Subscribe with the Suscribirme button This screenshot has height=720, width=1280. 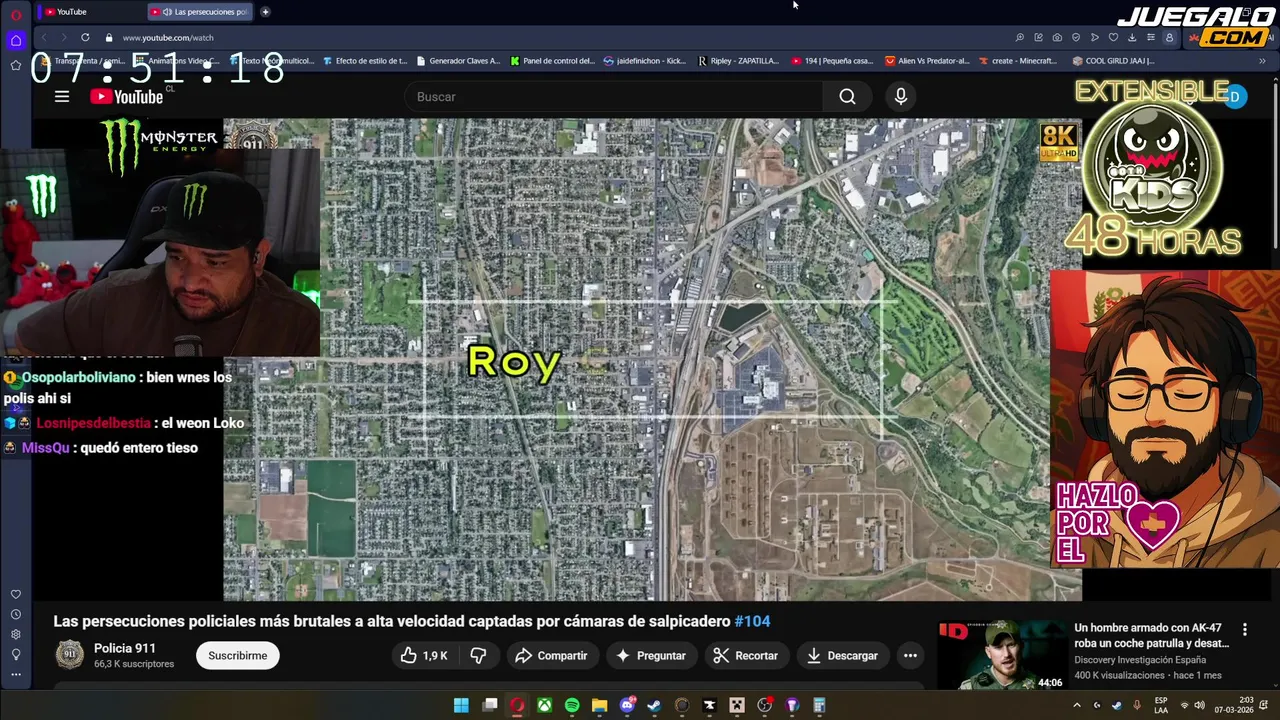pyautogui.click(x=238, y=656)
